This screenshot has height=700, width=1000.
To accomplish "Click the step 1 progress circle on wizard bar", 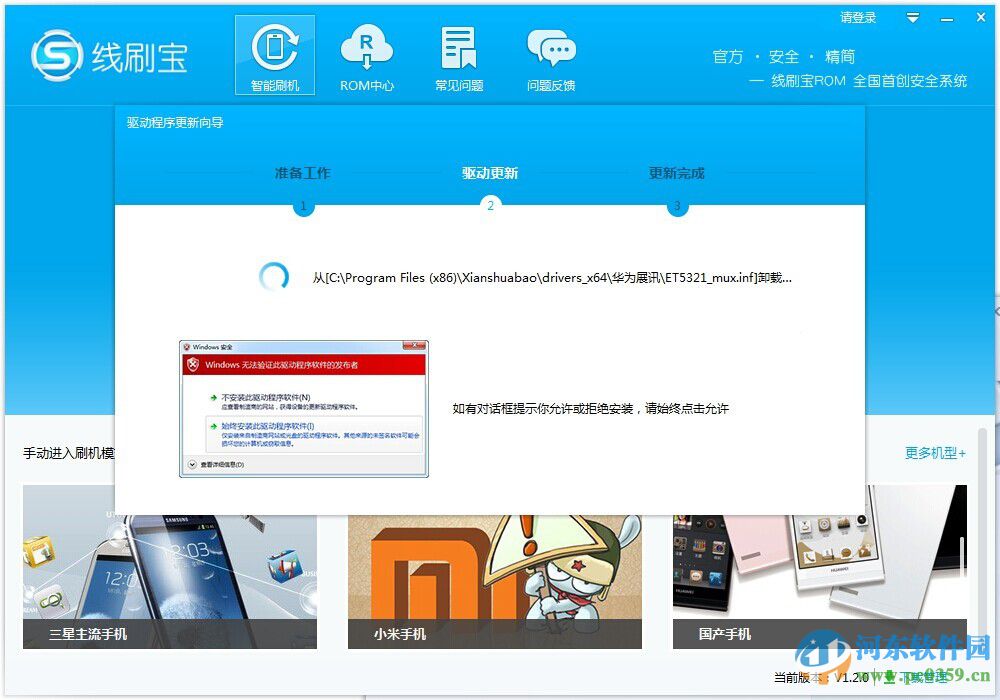I will 302,207.
